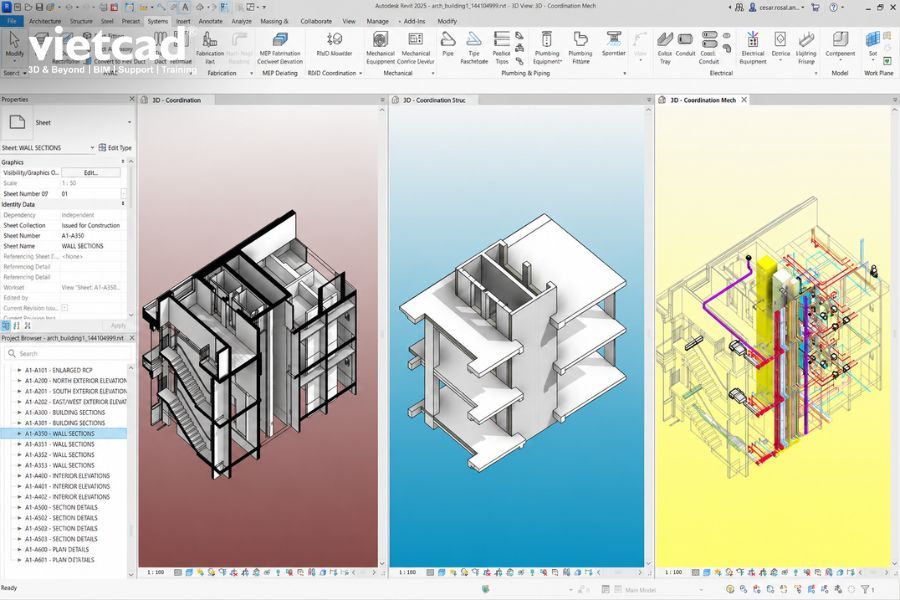Expand A1-A600 - PLAN DETAILS sheet node
This screenshot has width=900, height=600.
20,549
